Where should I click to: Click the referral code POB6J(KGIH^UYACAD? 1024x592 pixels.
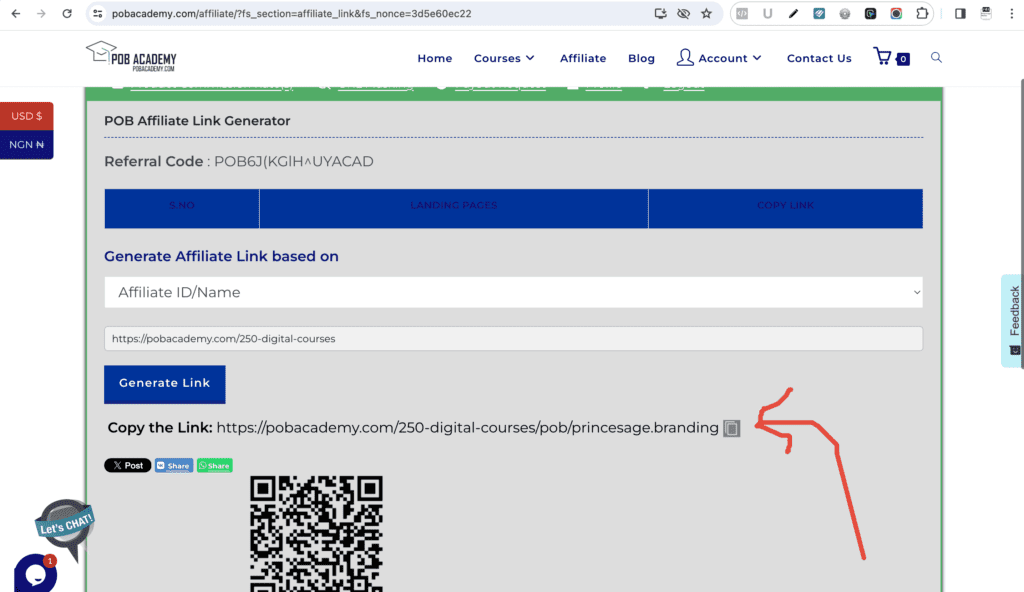click(x=294, y=161)
